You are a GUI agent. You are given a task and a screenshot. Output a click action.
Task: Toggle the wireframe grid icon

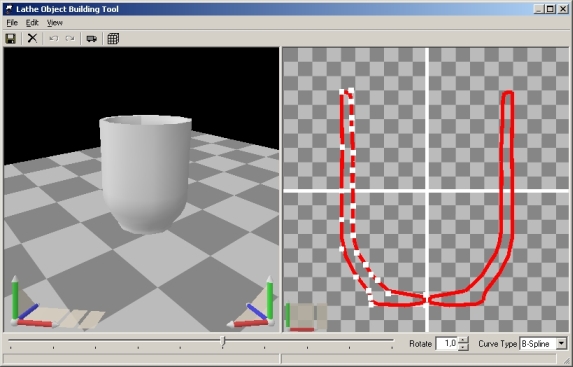pos(113,38)
